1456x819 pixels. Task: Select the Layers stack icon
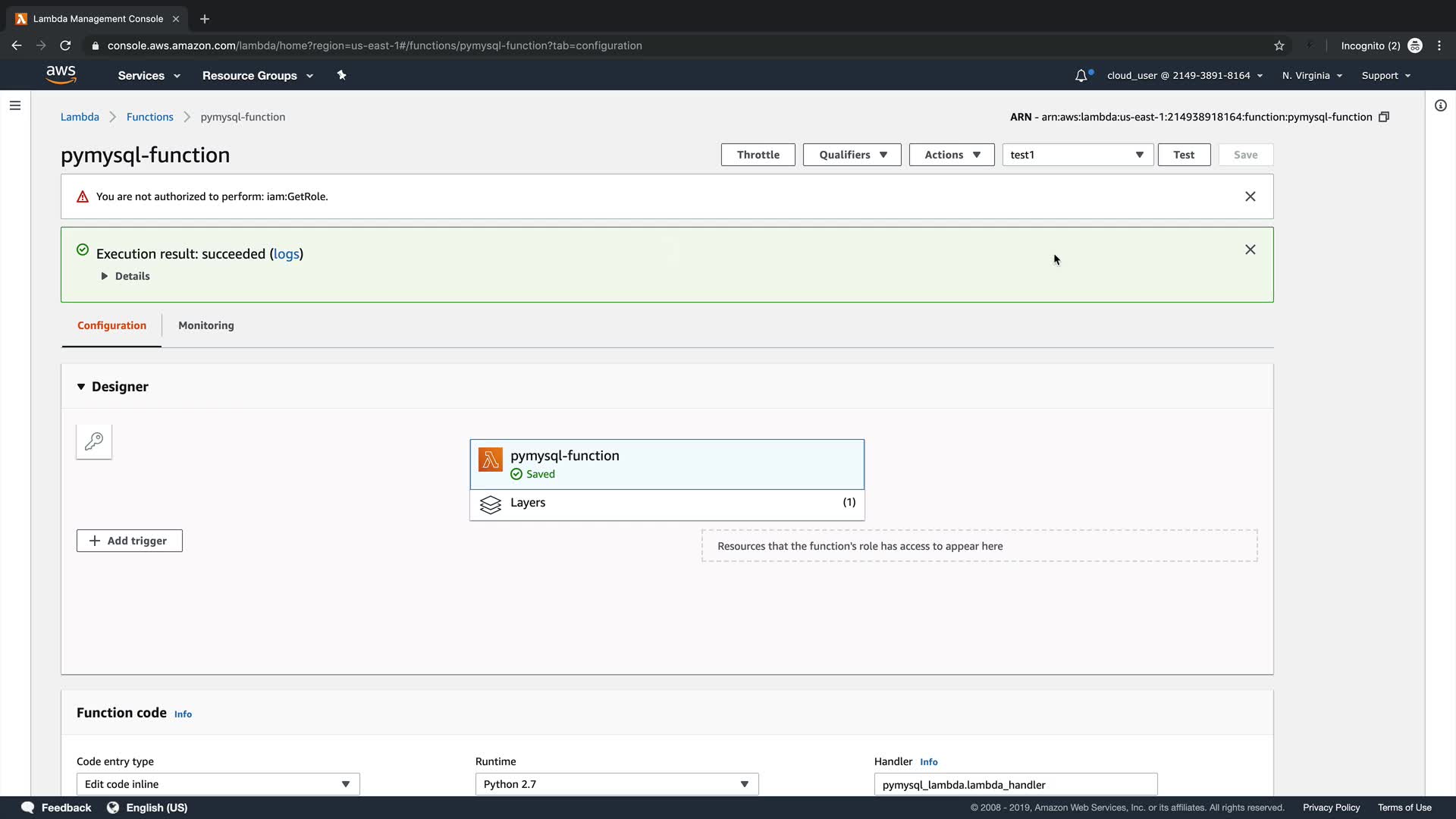point(491,504)
